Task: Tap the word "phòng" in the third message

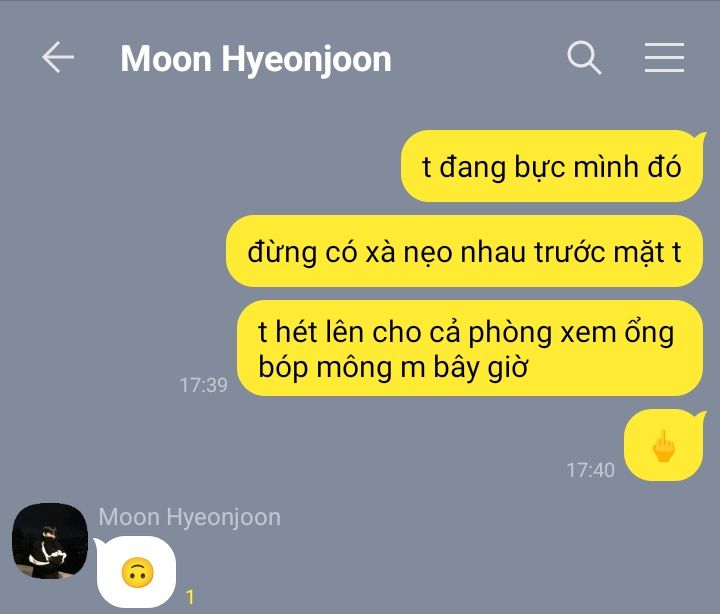Action: (x=510, y=332)
